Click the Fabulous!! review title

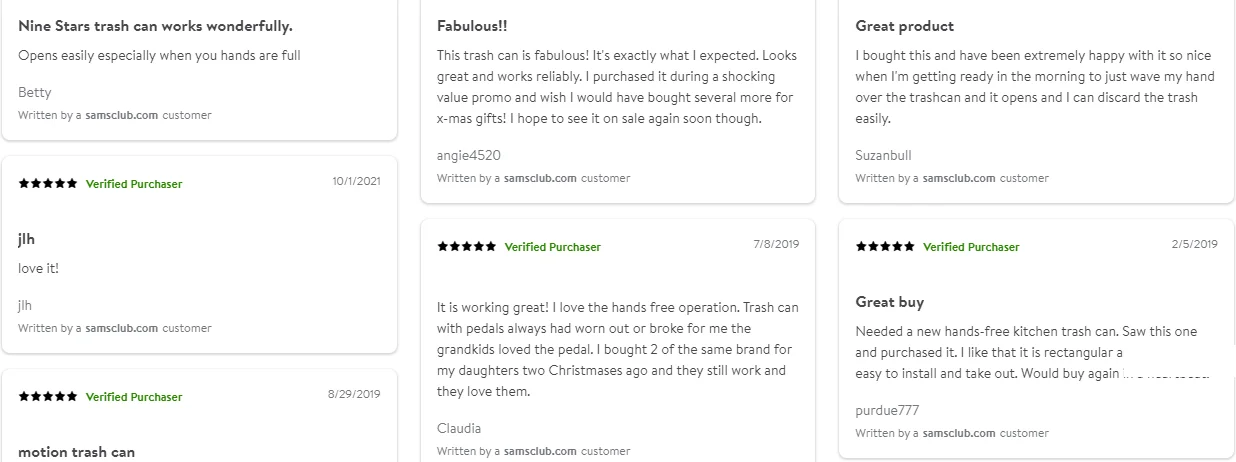[473, 26]
